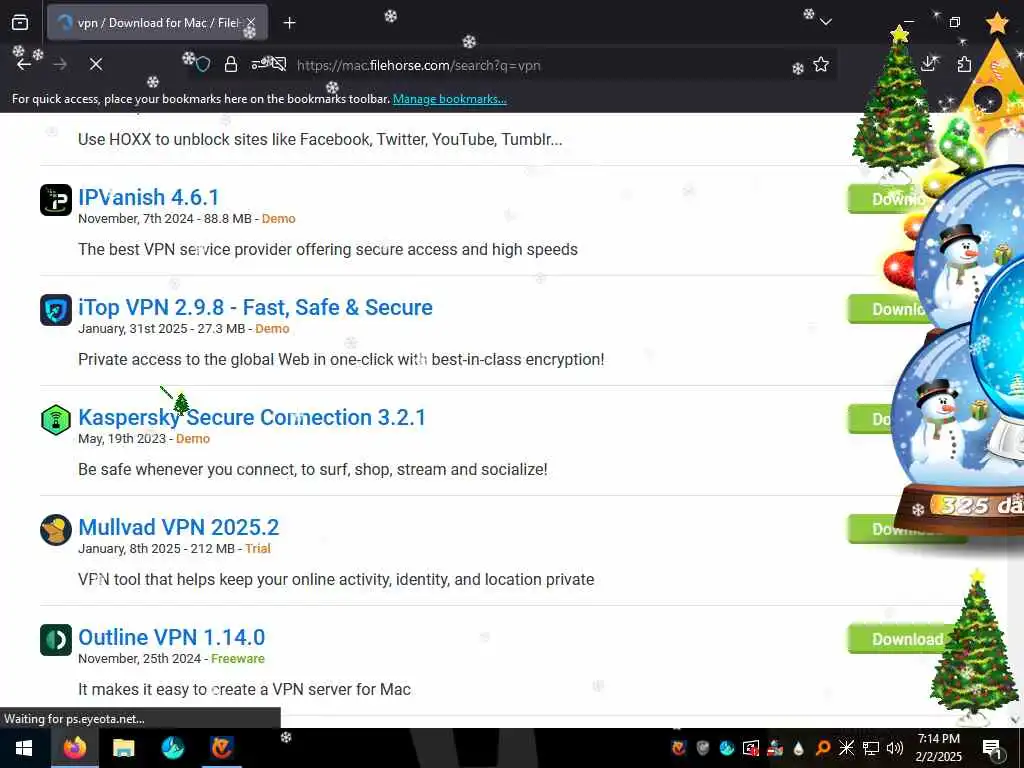1024x768 pixels.
Task: Open the volume speaker tray icon
Action: pos(895,748)
